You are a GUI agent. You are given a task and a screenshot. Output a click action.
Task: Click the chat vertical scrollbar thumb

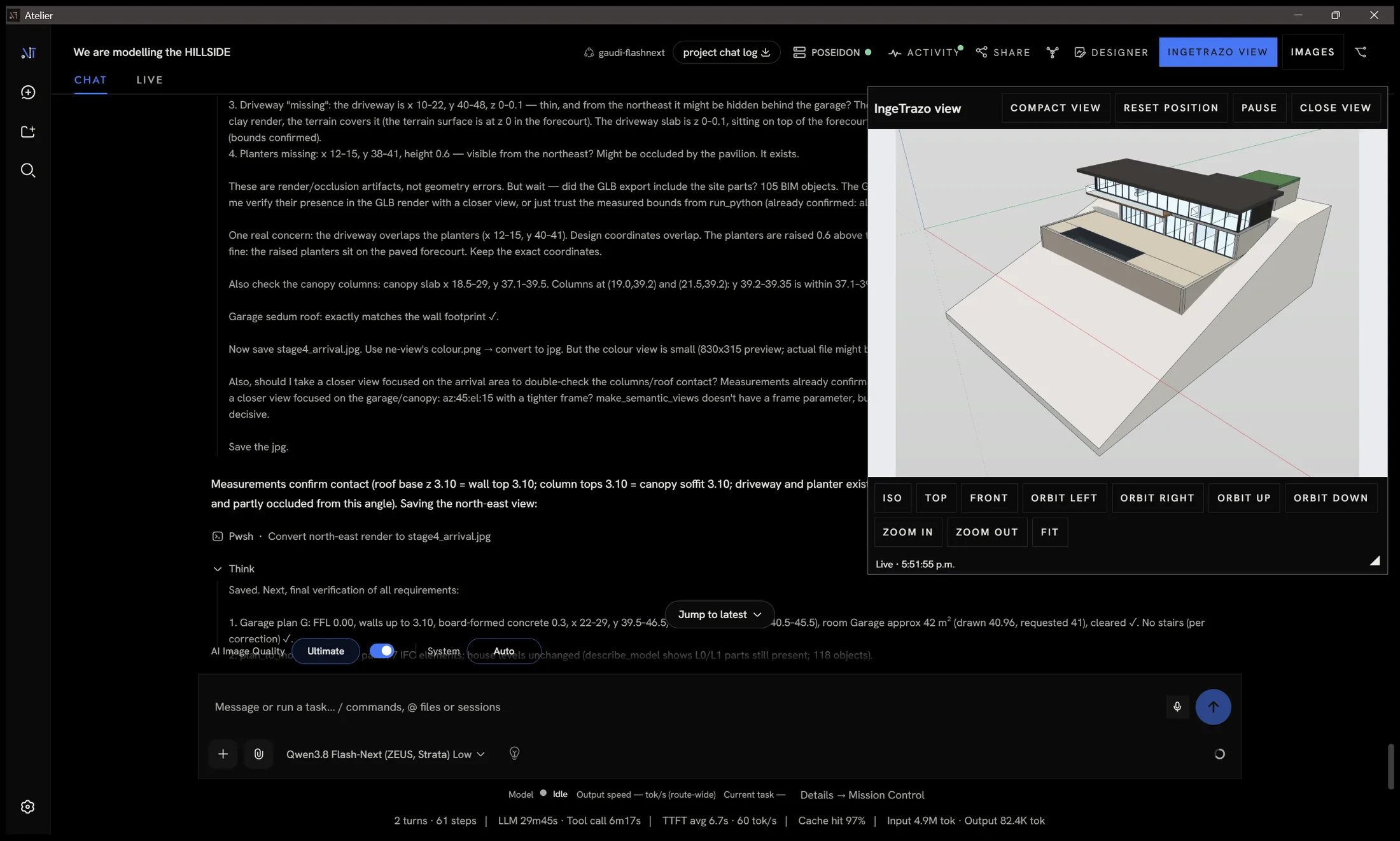click(x=1390, y=767)
